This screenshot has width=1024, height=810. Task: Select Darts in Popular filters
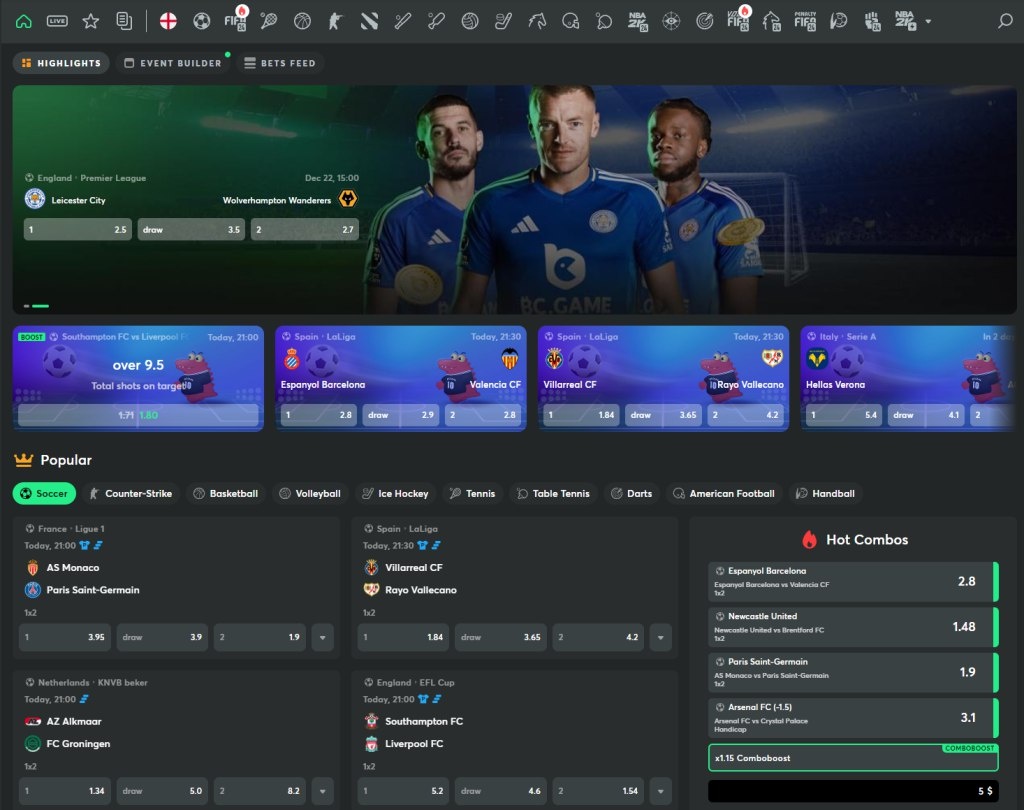632,493
